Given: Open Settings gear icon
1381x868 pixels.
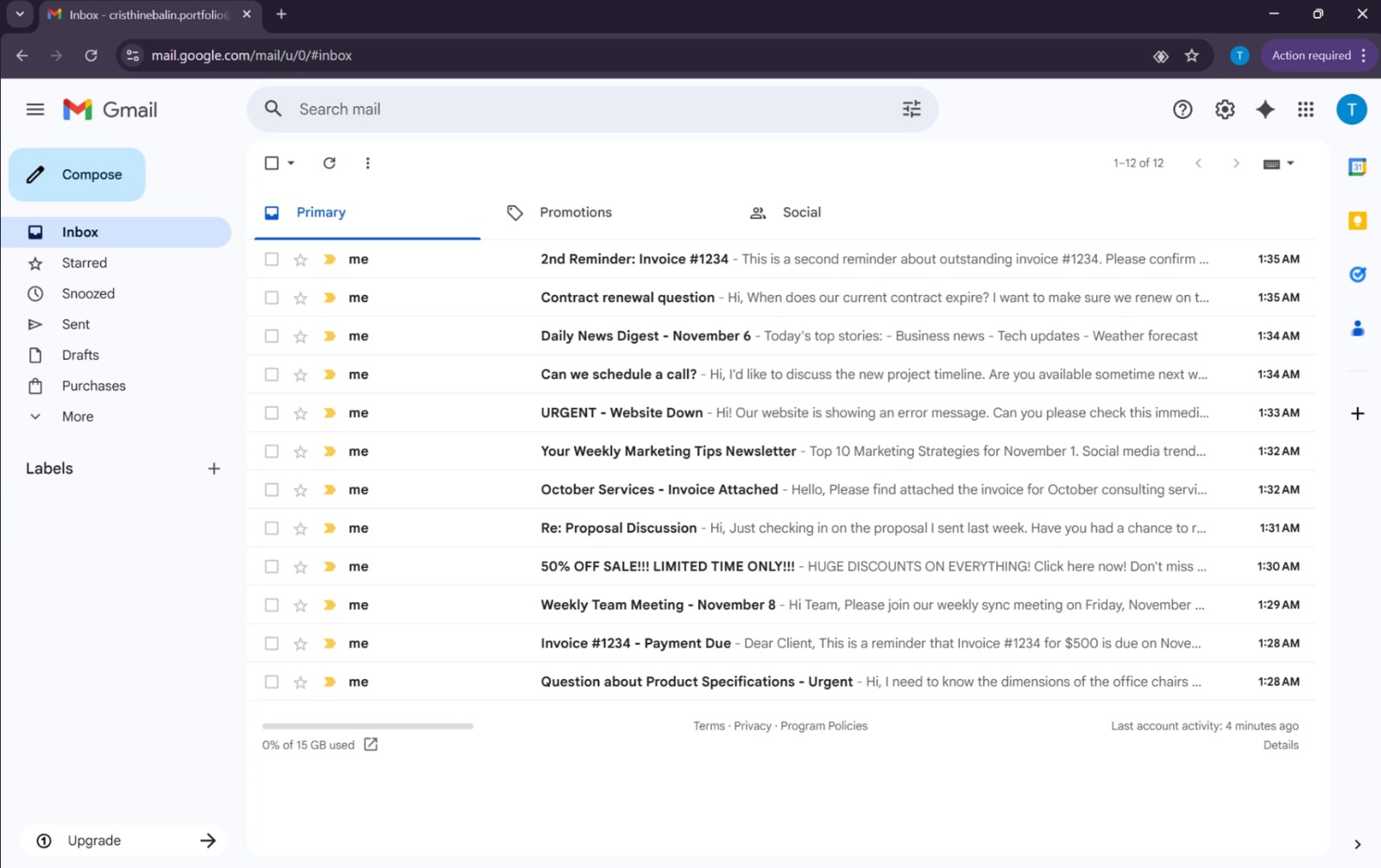Looking at the screenshot, I should (x=1225, y=110).
